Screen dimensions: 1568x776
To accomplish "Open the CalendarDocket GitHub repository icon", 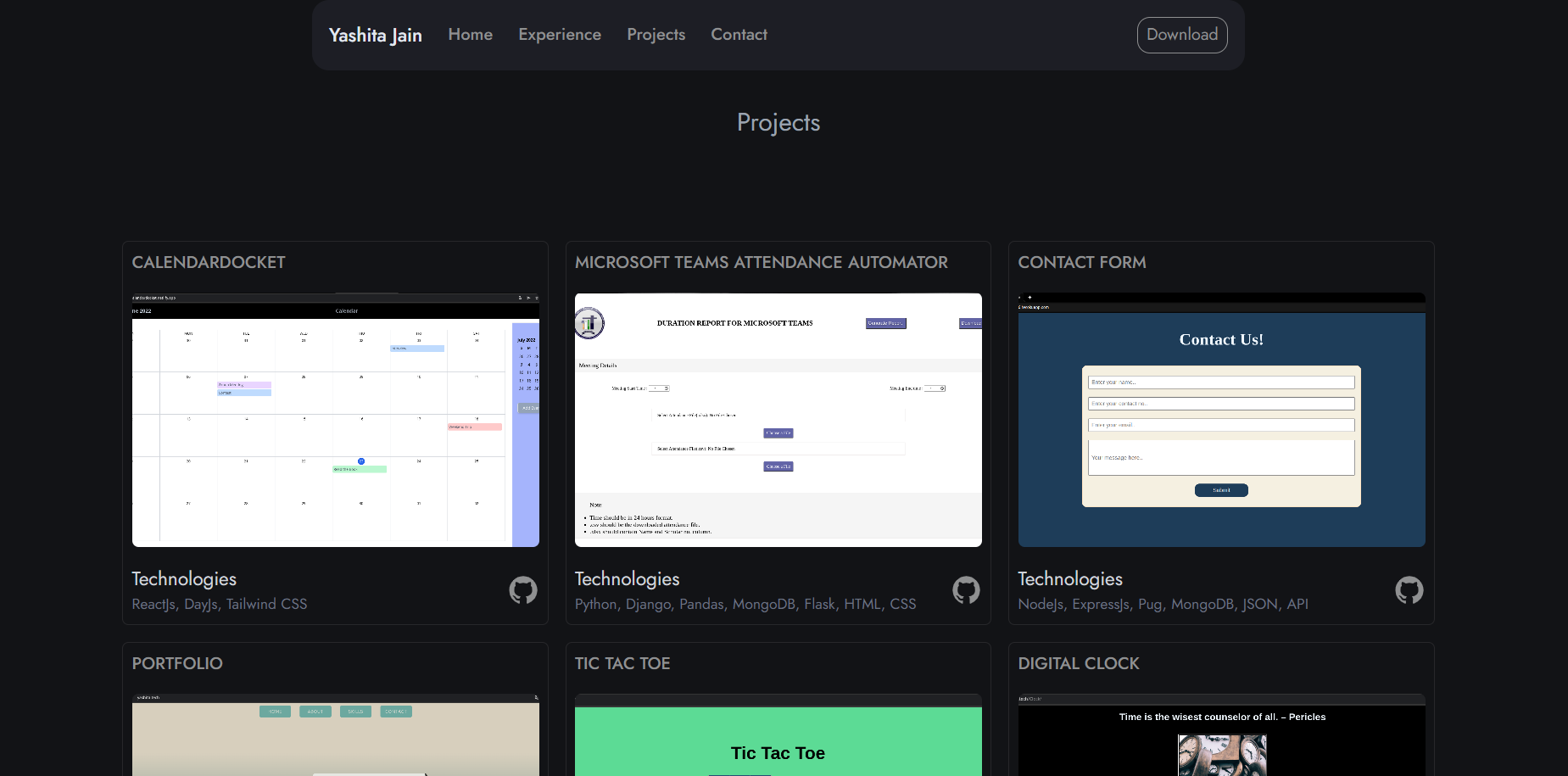I will click(523, 590).
